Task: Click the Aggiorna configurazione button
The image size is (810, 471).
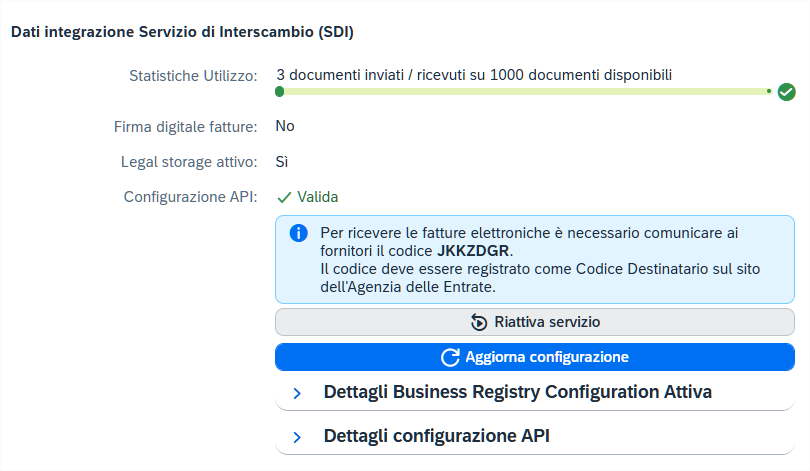Action: 535,357
